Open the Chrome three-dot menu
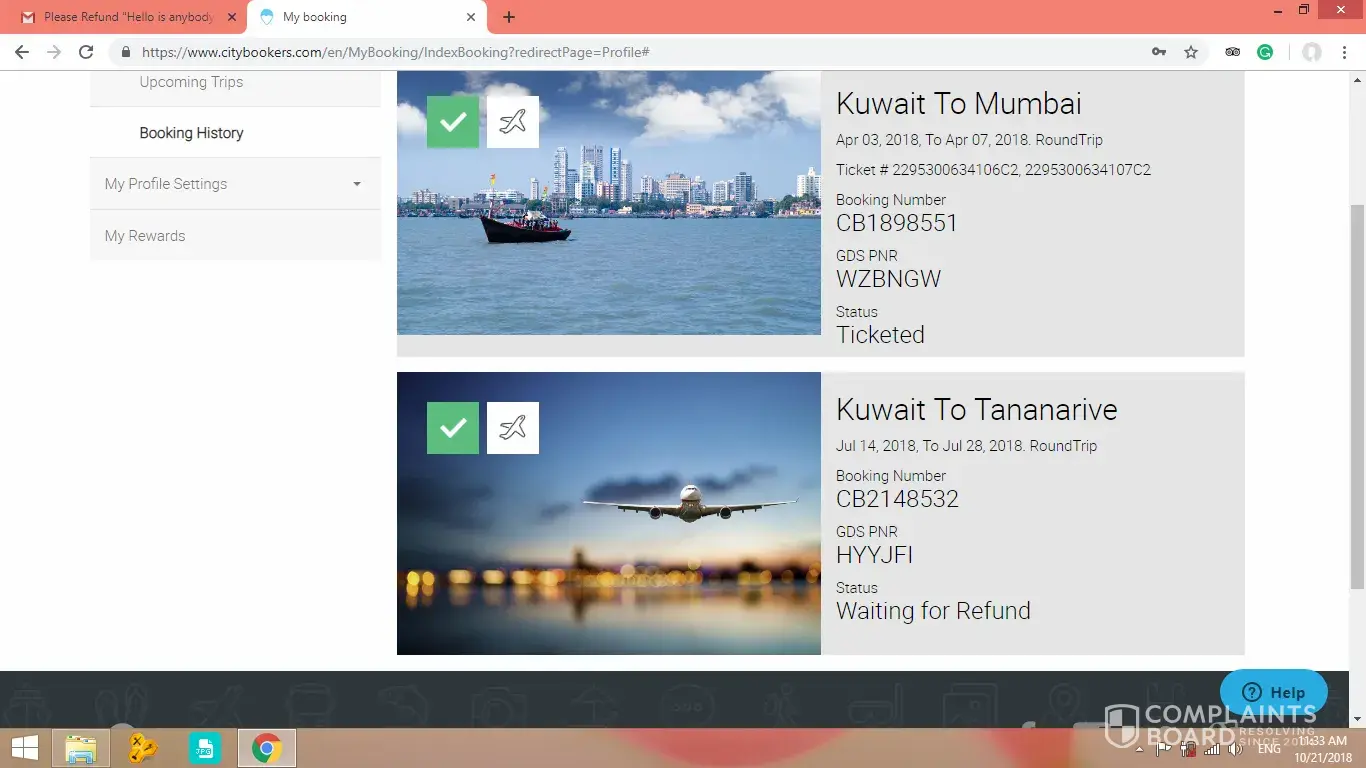This screenshot has height=768, width=1366. (1345, 52)
